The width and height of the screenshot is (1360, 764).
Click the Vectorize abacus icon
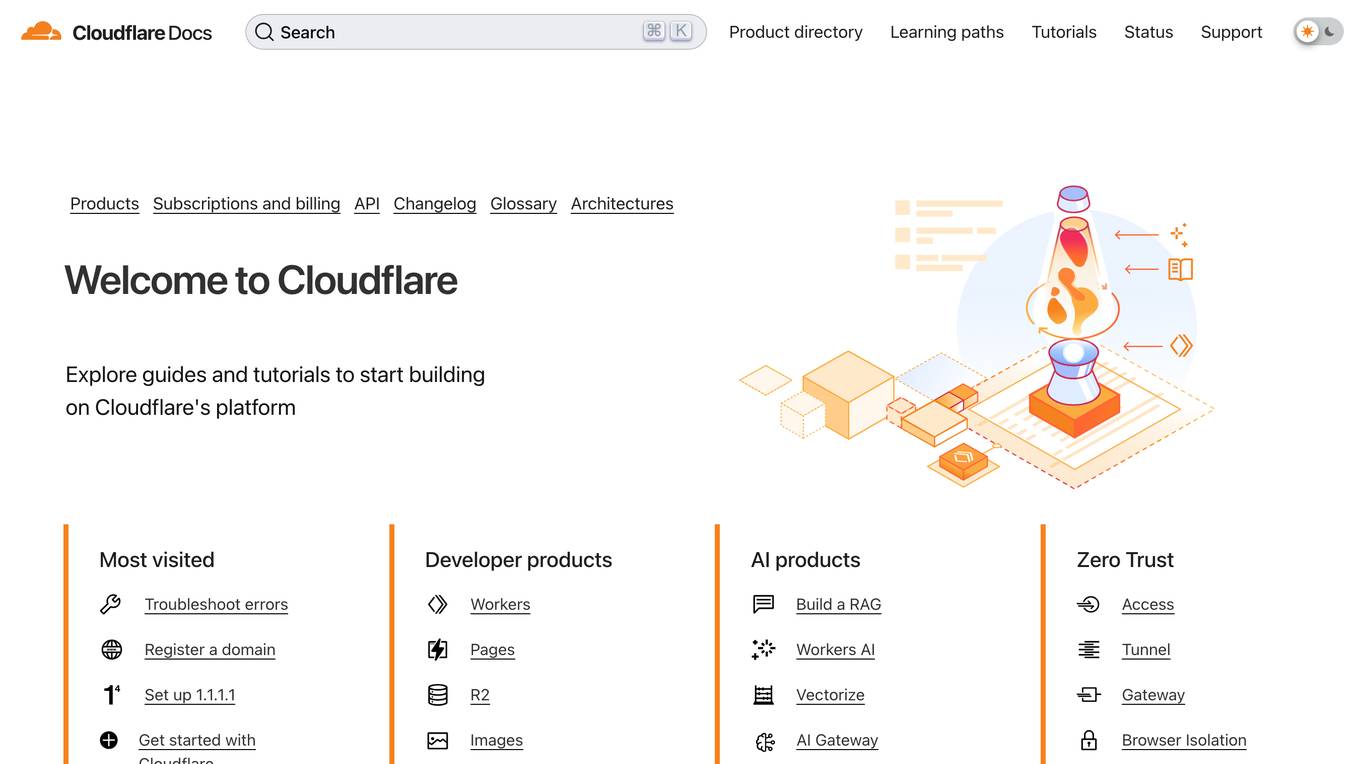(763, 694)
